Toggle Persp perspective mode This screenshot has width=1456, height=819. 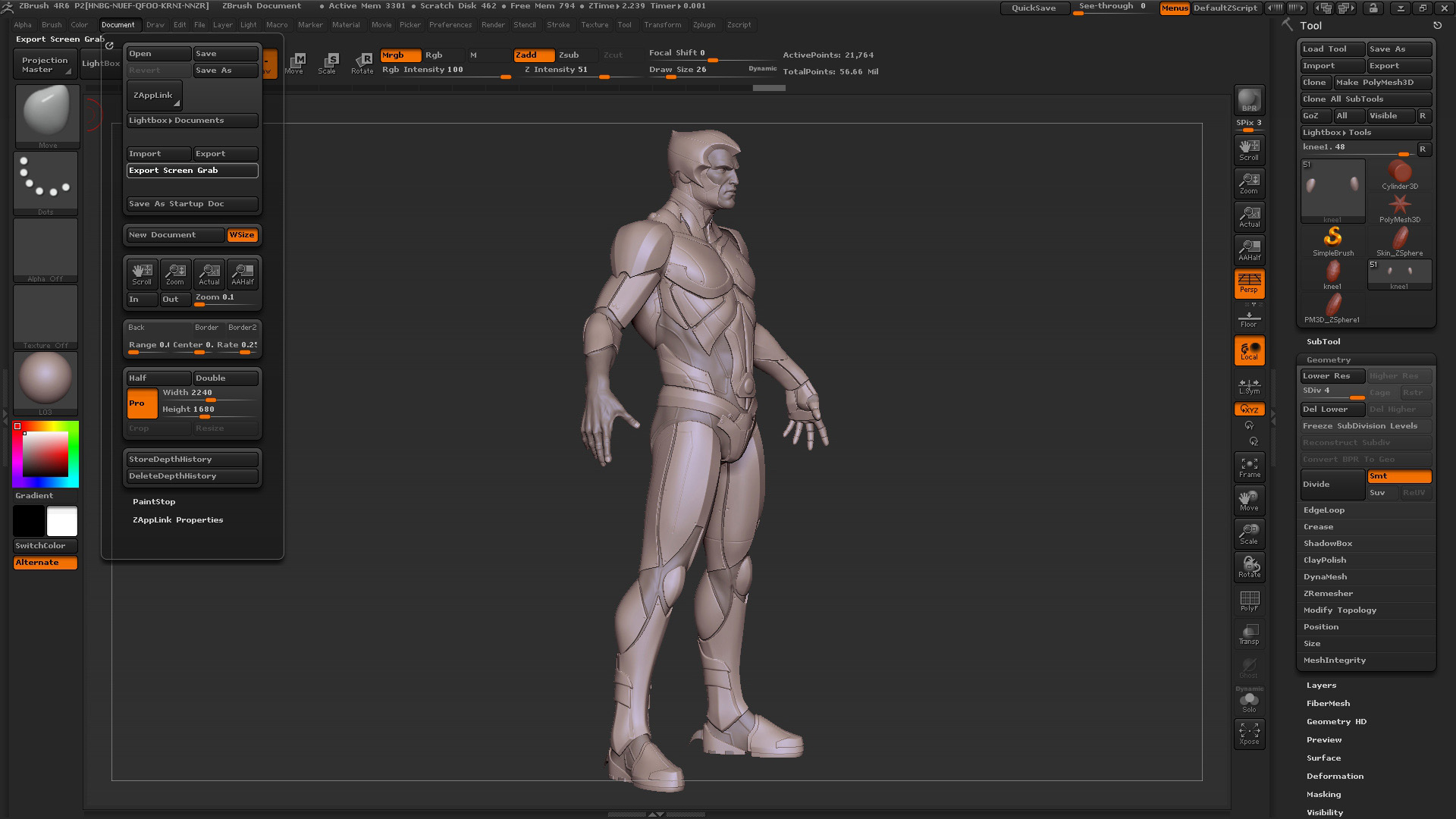tap(1249, 284)
